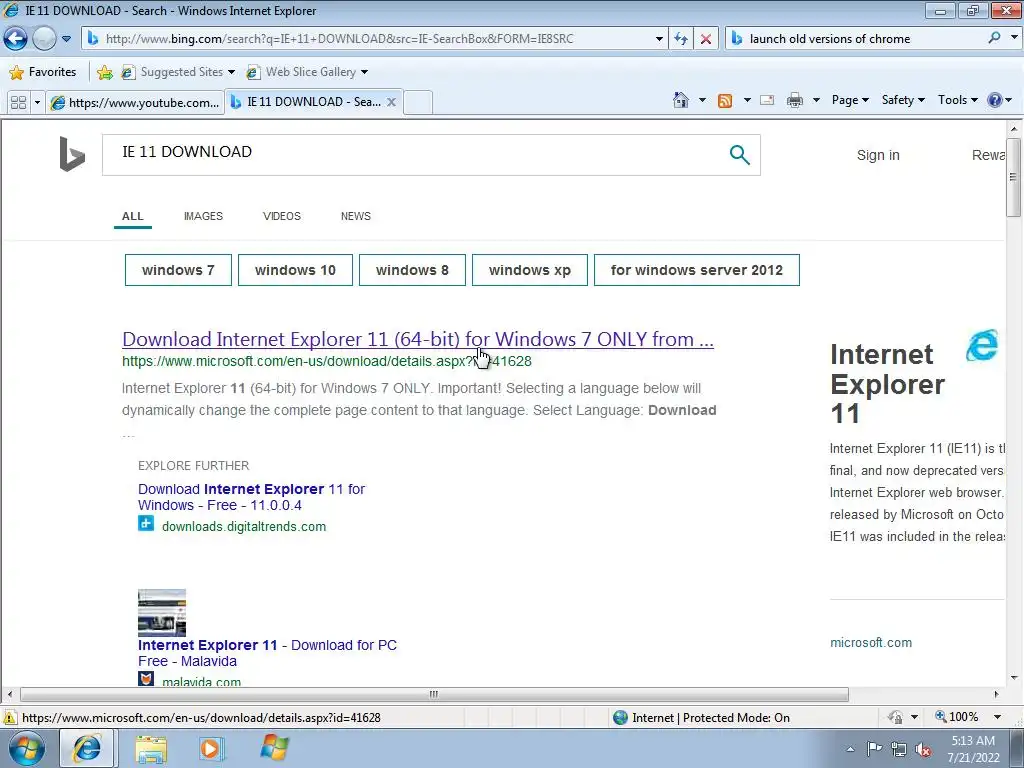The image size is (1024, 768).
Task: Expand the Home button dropdown arrow
Action: (702, 100)
